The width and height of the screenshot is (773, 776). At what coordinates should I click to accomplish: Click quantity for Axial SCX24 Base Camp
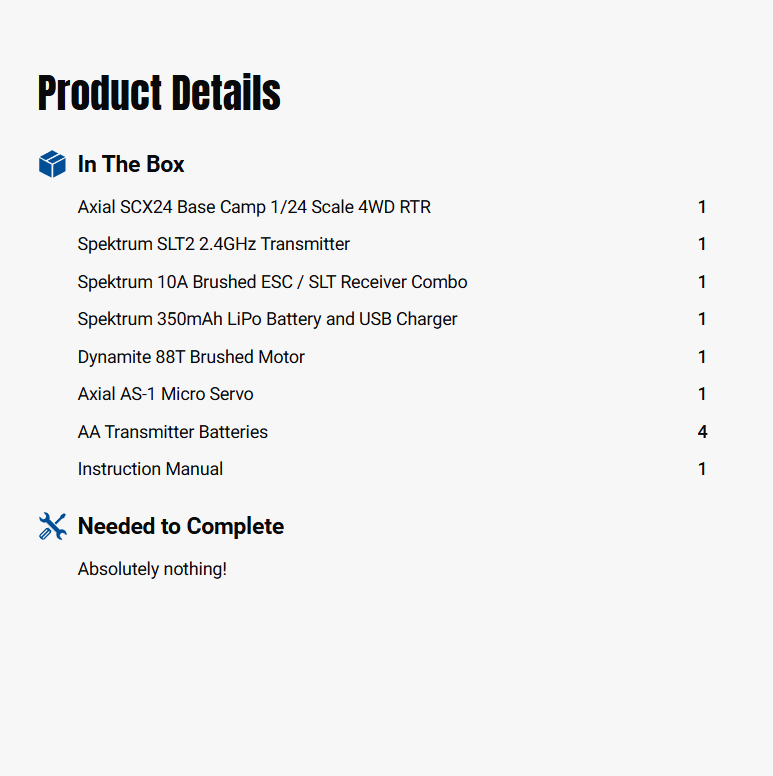pos(702,207)
